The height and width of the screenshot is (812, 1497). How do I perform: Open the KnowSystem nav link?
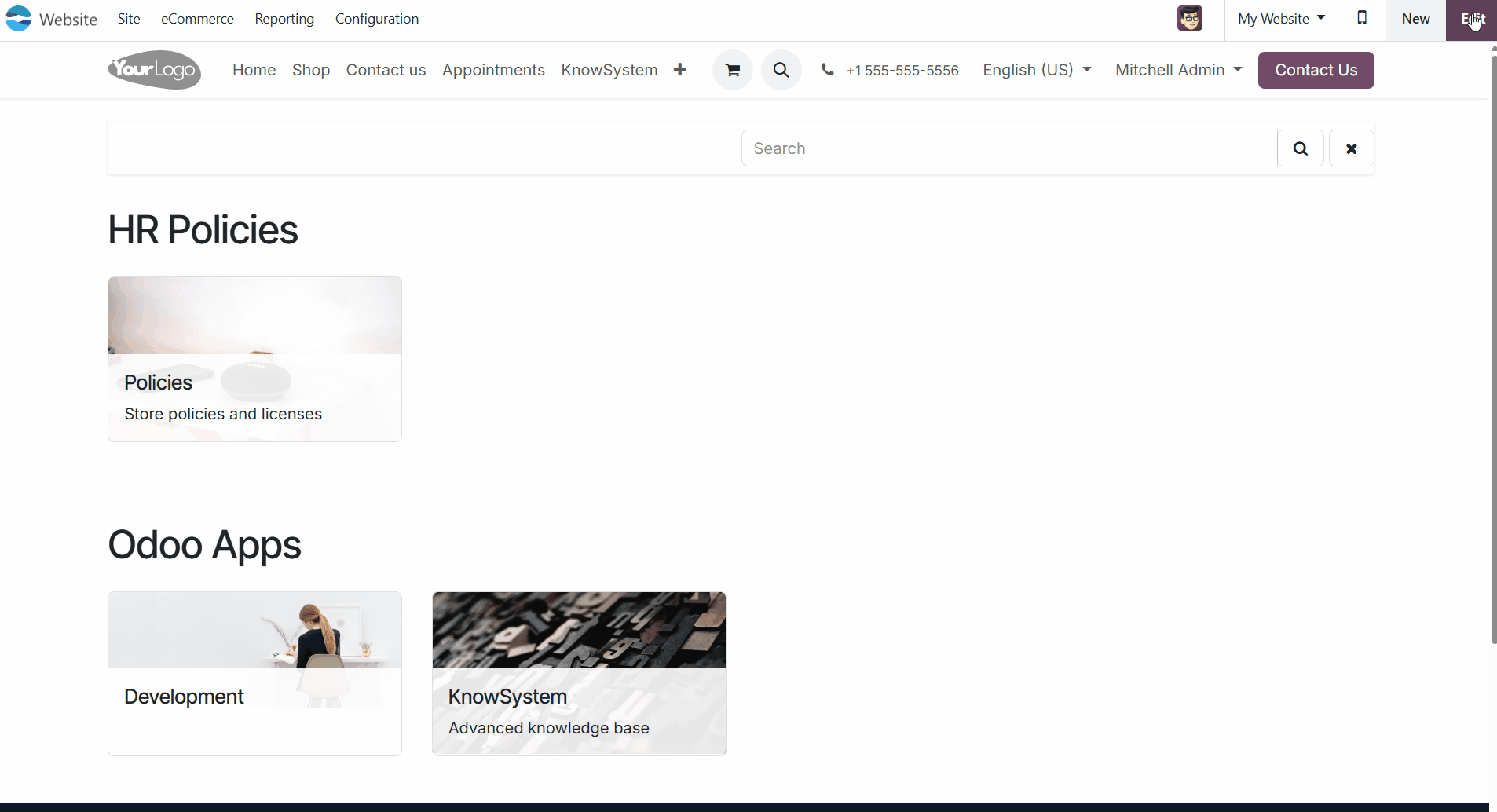coord(609,70)
